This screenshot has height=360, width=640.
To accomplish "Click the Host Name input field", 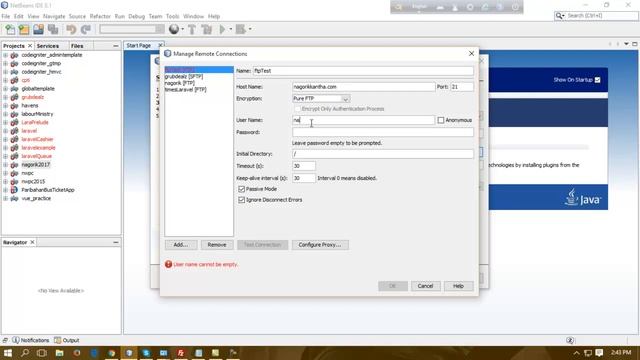I will coord(363,87).
